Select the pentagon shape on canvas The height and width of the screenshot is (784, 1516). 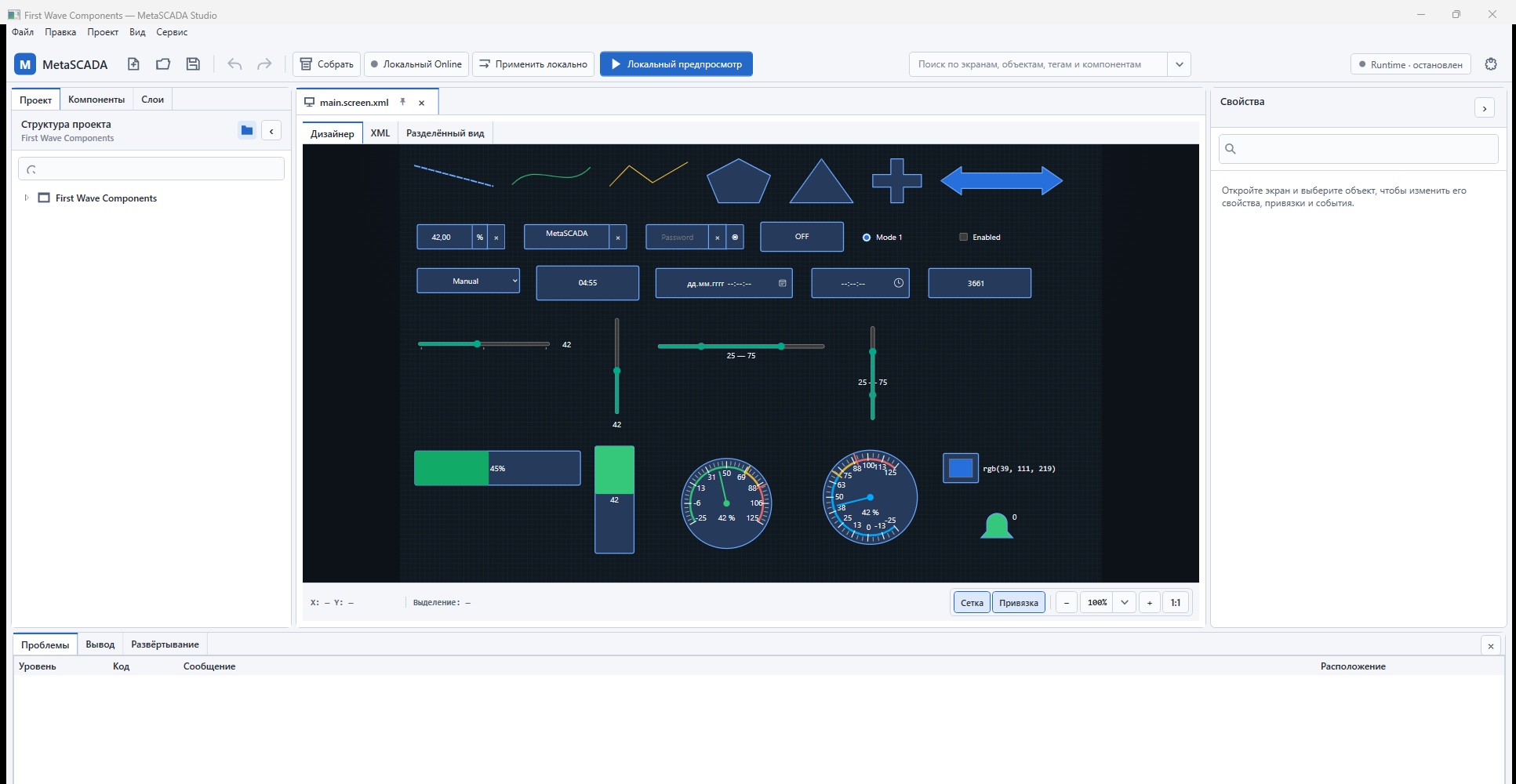point(739,181)
